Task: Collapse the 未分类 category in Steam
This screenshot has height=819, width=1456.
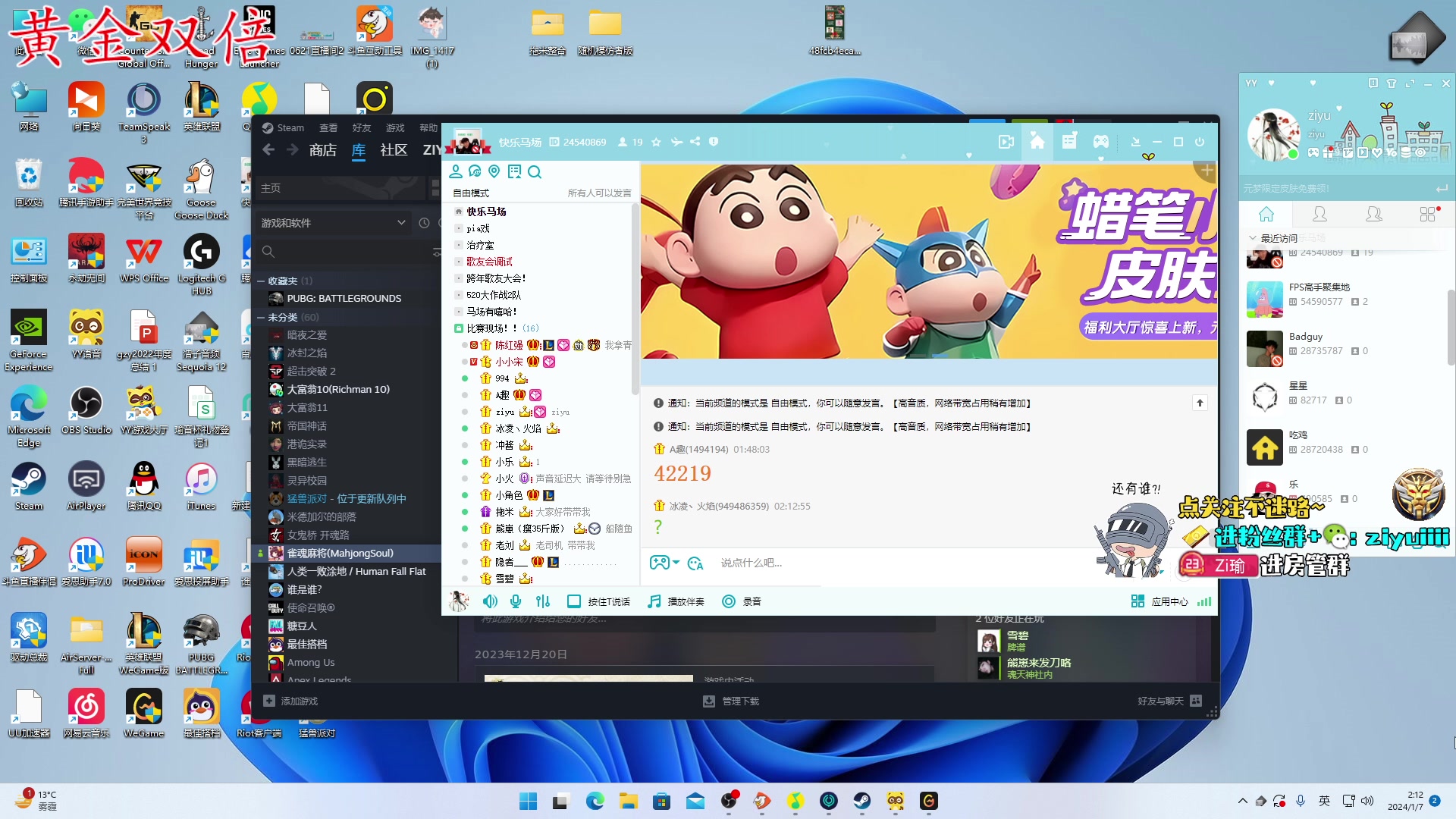Action: 261,317
